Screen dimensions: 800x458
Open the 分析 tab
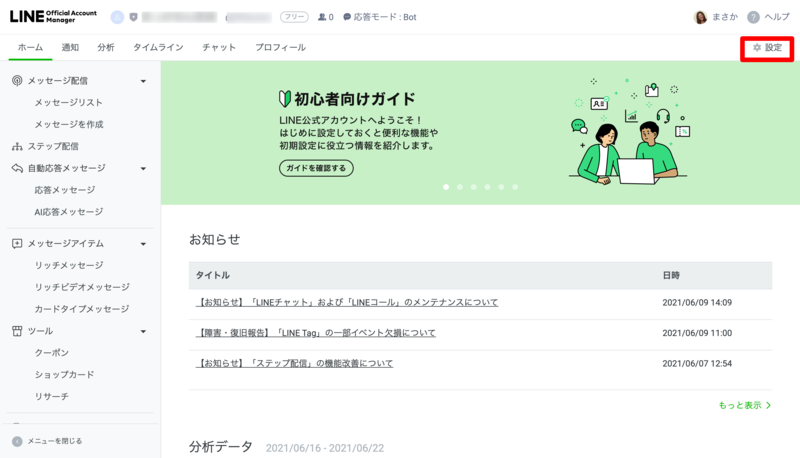(106, 47)
